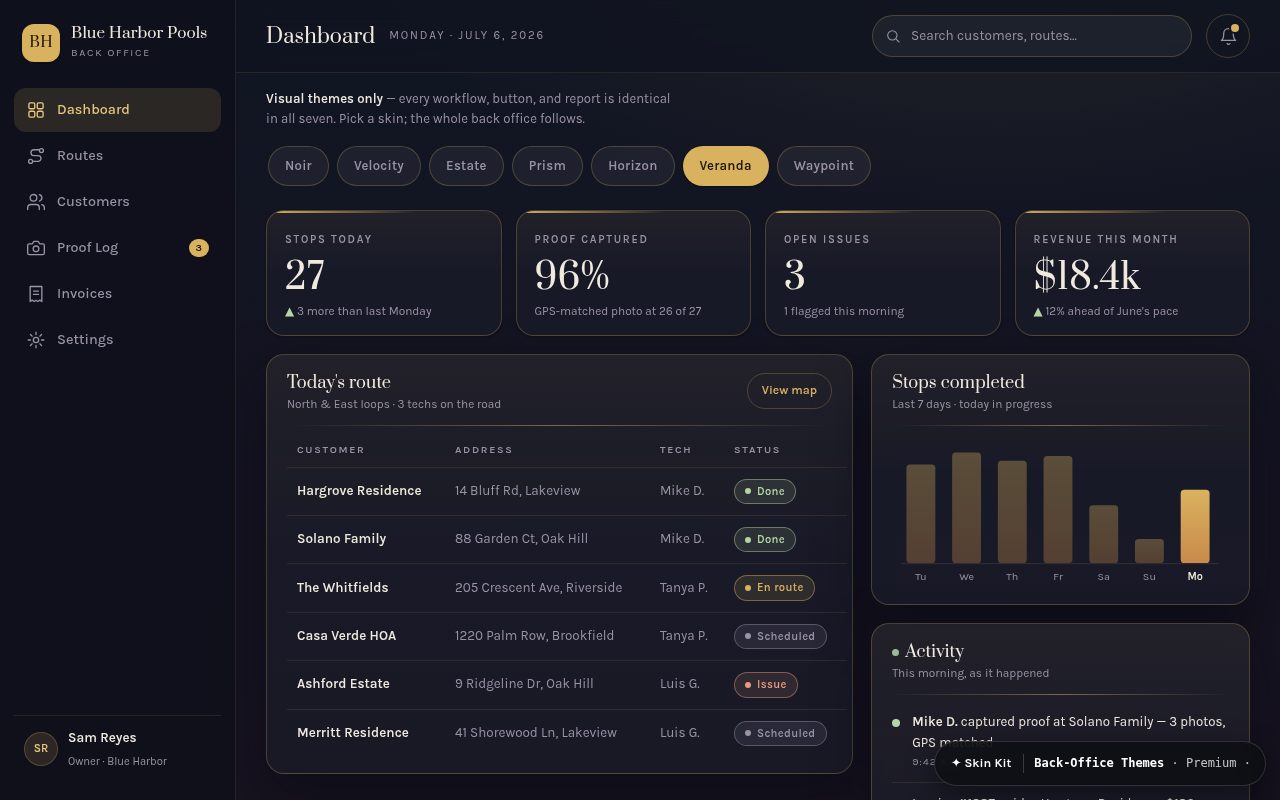Click the Customer column header
The image size is (1280, 800).
click(331, 450)
